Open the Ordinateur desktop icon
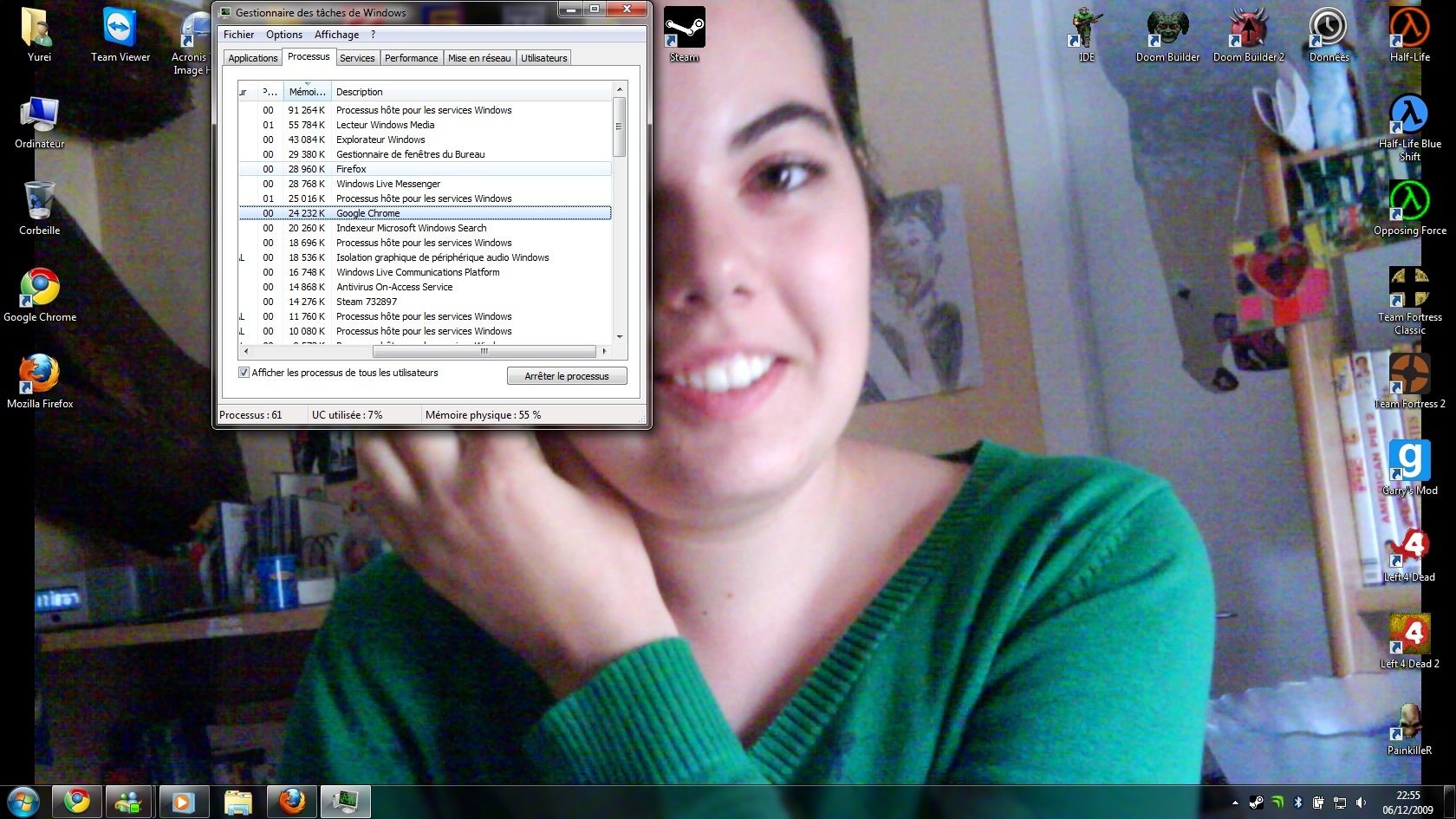The height and width of the screenshot is (819, 1456). [x=39, y=121]
